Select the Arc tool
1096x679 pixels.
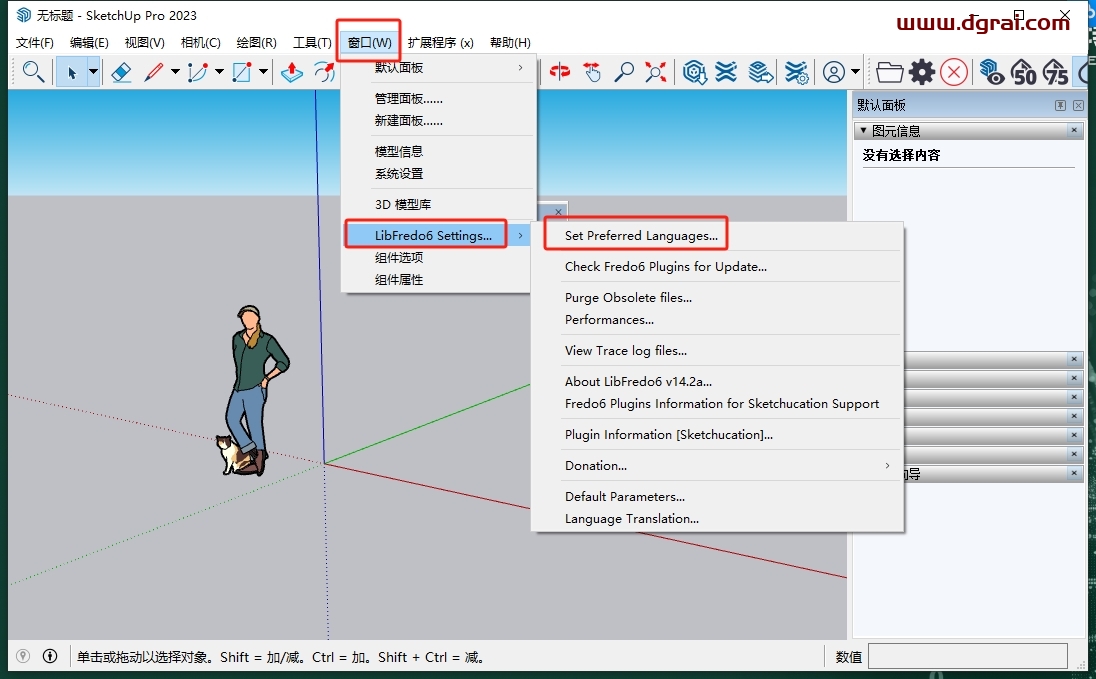pyautogui.click(x=198, y=72)
